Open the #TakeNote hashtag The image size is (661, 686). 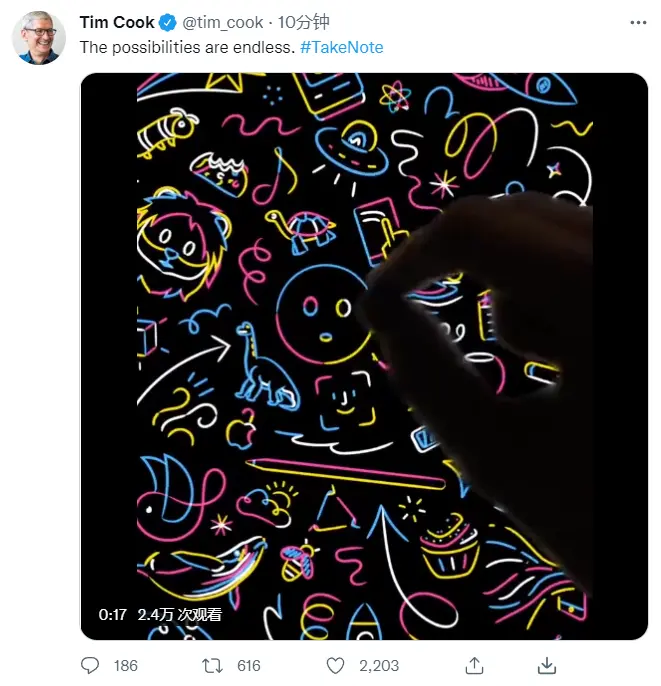pos(342,47)
